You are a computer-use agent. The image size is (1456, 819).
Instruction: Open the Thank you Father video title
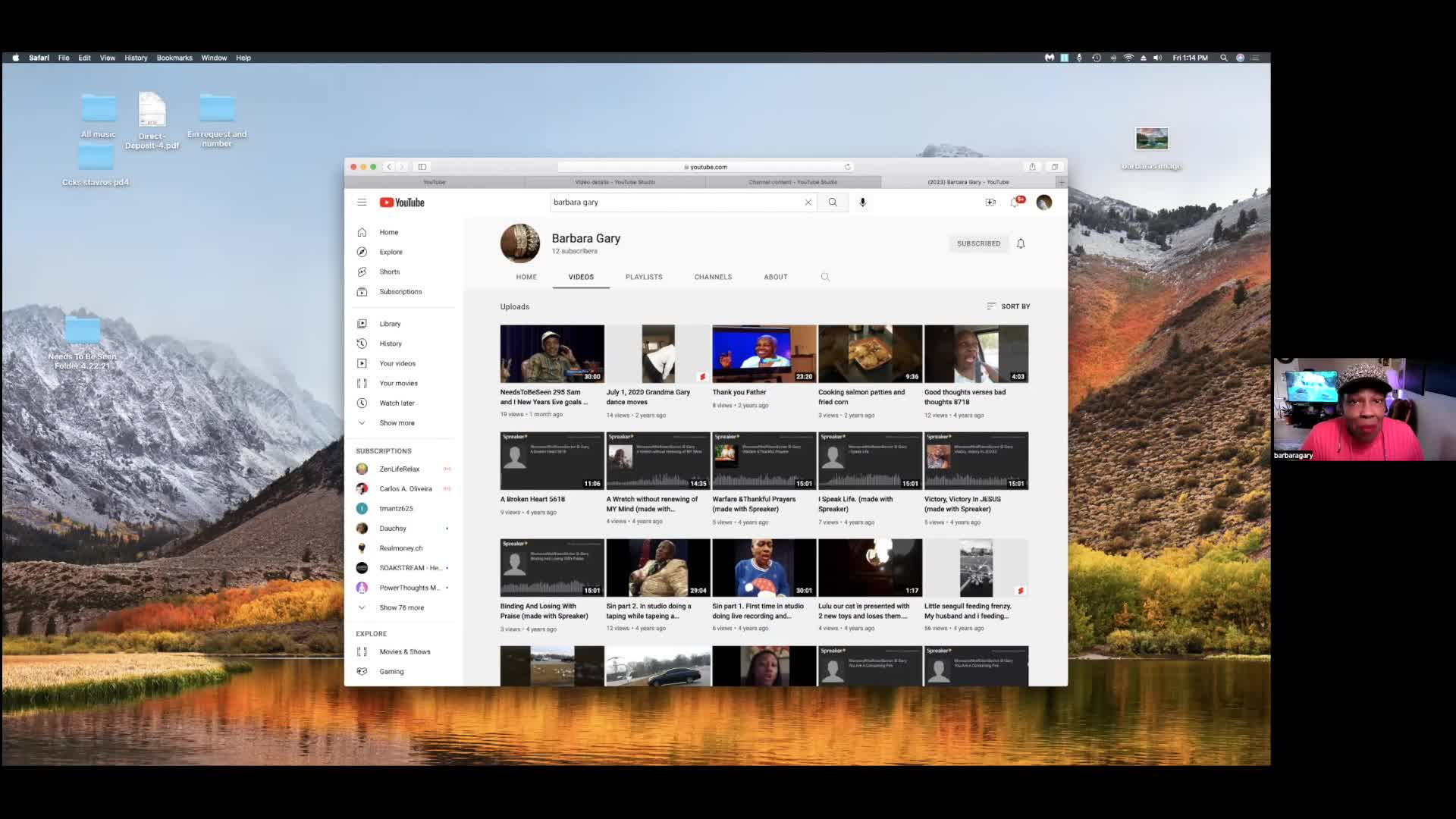tap(739, 393)
